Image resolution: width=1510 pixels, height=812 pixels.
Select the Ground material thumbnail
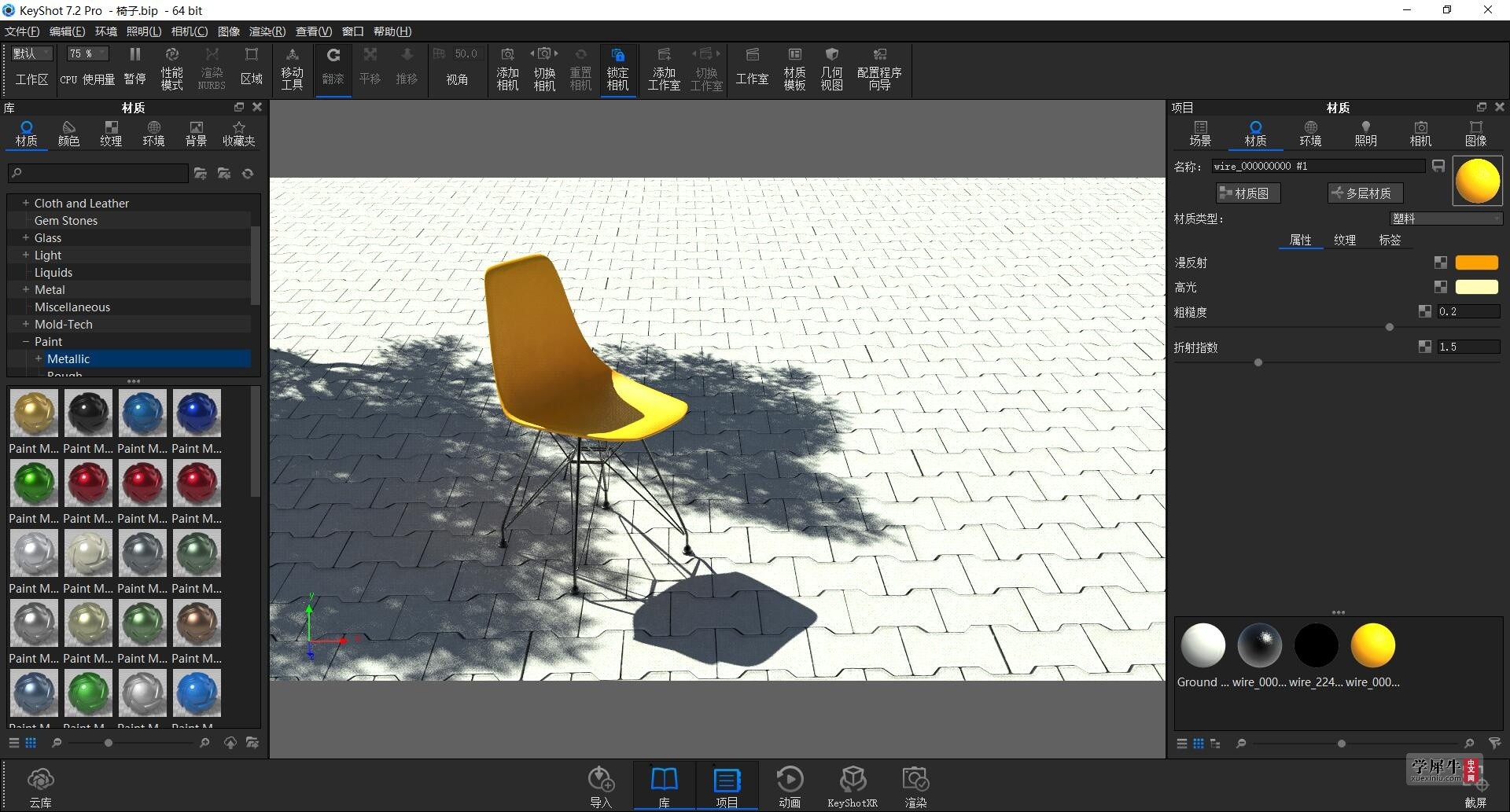coord(1202,645)
